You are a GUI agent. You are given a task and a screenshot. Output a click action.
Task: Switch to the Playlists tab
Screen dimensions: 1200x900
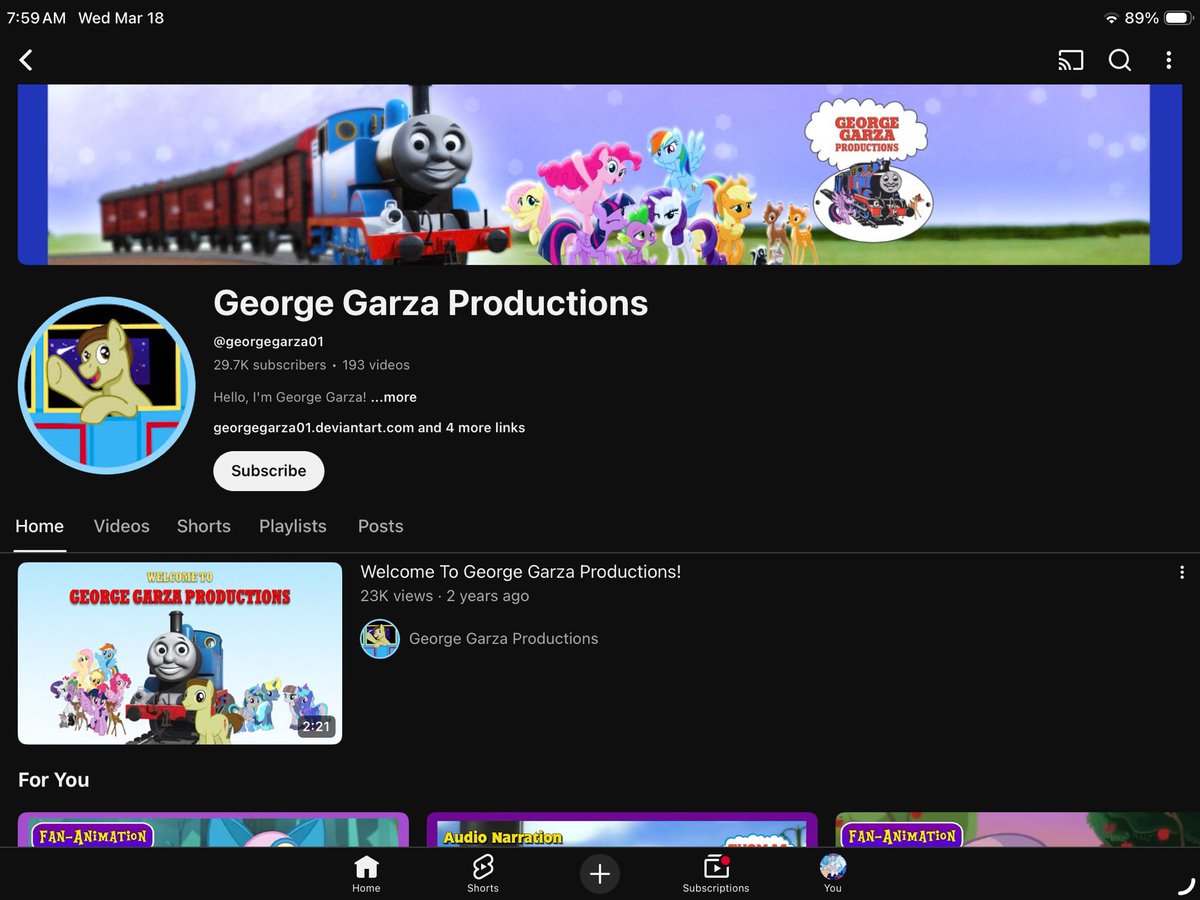point(293,526)
